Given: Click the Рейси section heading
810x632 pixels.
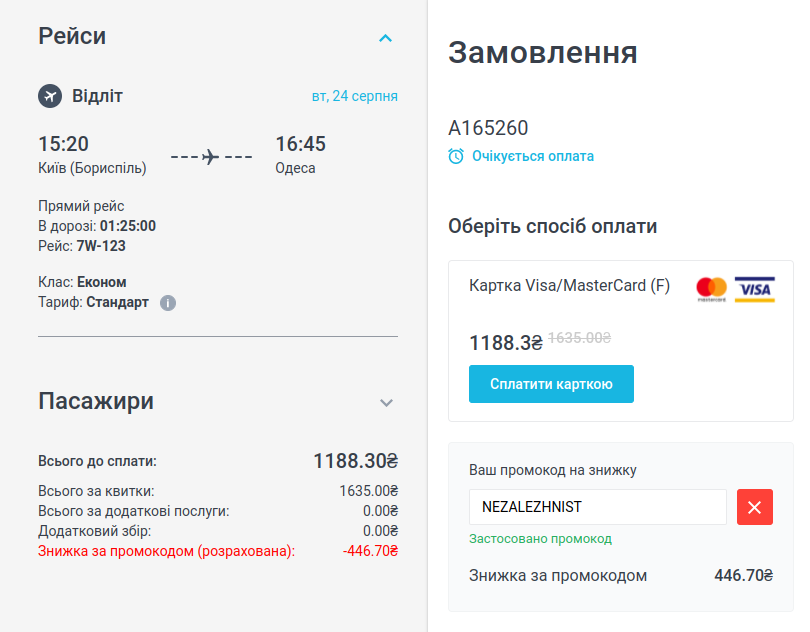Looking at the screenshot, I should click(72, 36).
